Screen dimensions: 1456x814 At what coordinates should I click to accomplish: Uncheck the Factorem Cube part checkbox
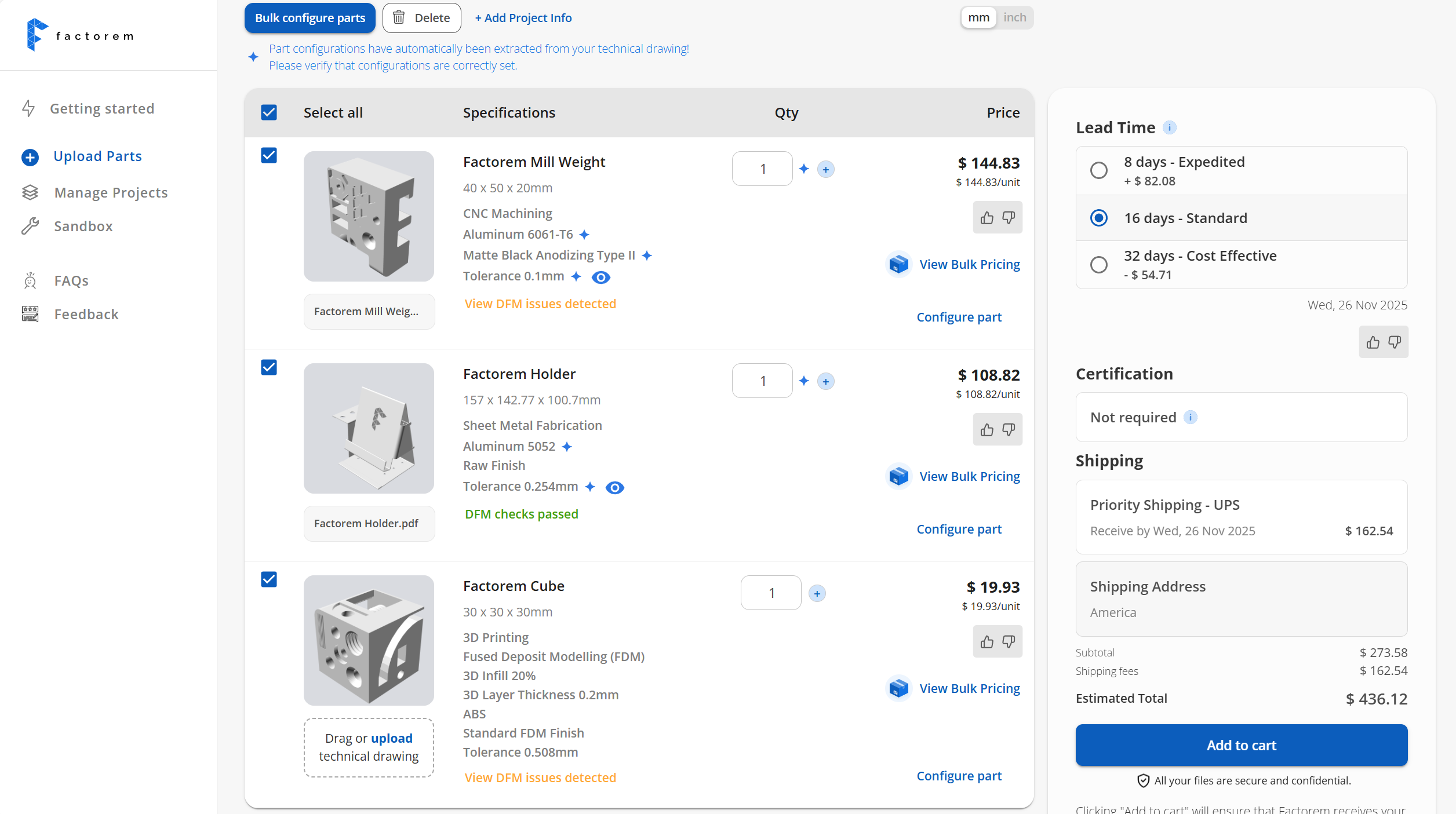click(268, 579)
